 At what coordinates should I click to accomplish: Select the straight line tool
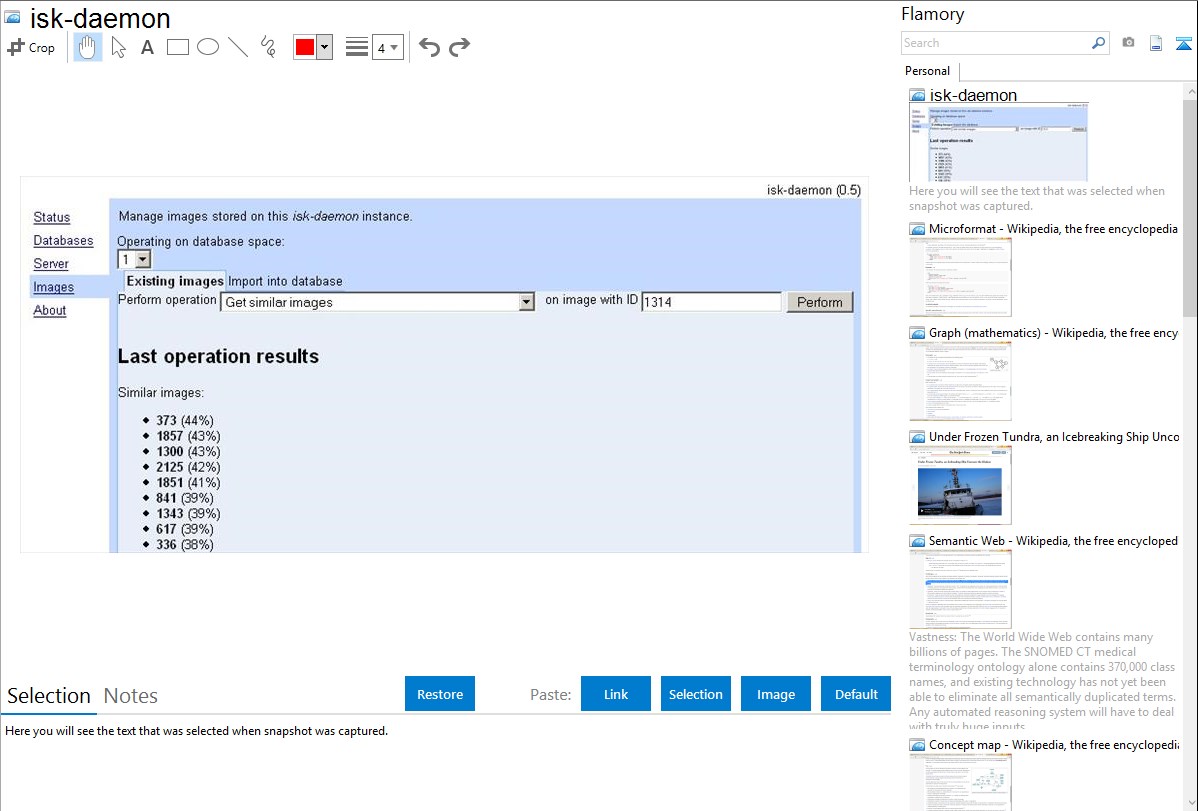(x=238, y=47)
